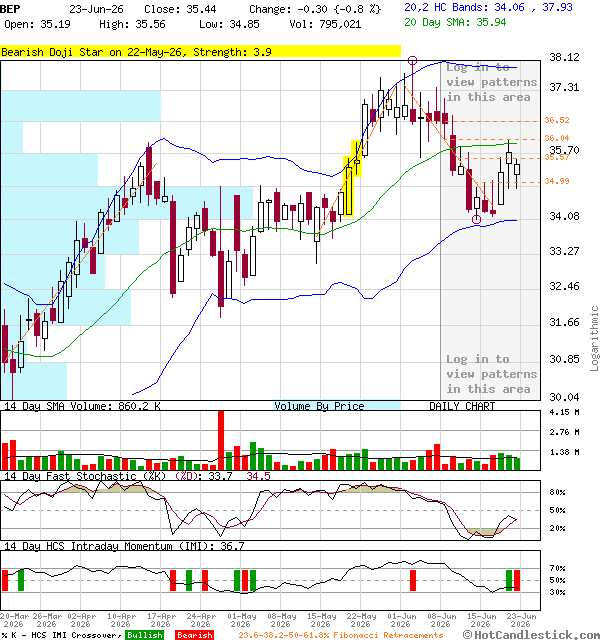Click the yellow highlighted candlestick pattern
This screenshot has height=640, width=600.
(352, 178)
